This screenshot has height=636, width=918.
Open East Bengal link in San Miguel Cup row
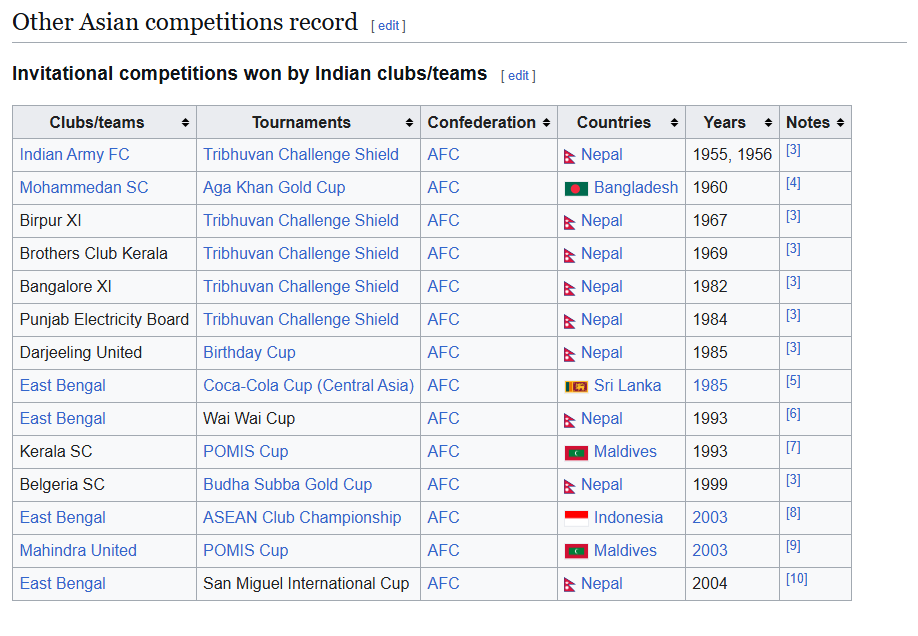(63, 583)
